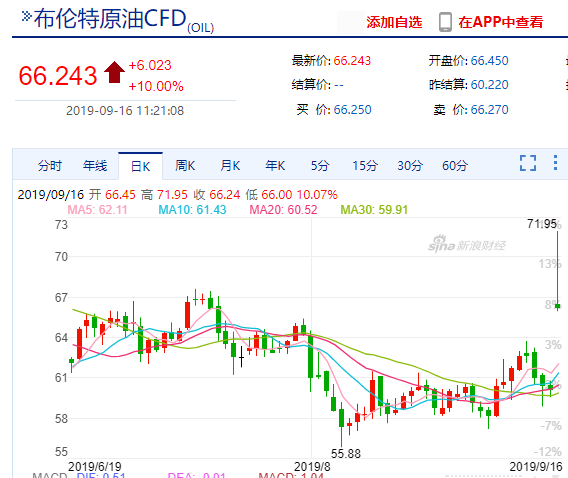Click the 73 price axis label
The image size is (568, 478).
(x=61, y=225)
